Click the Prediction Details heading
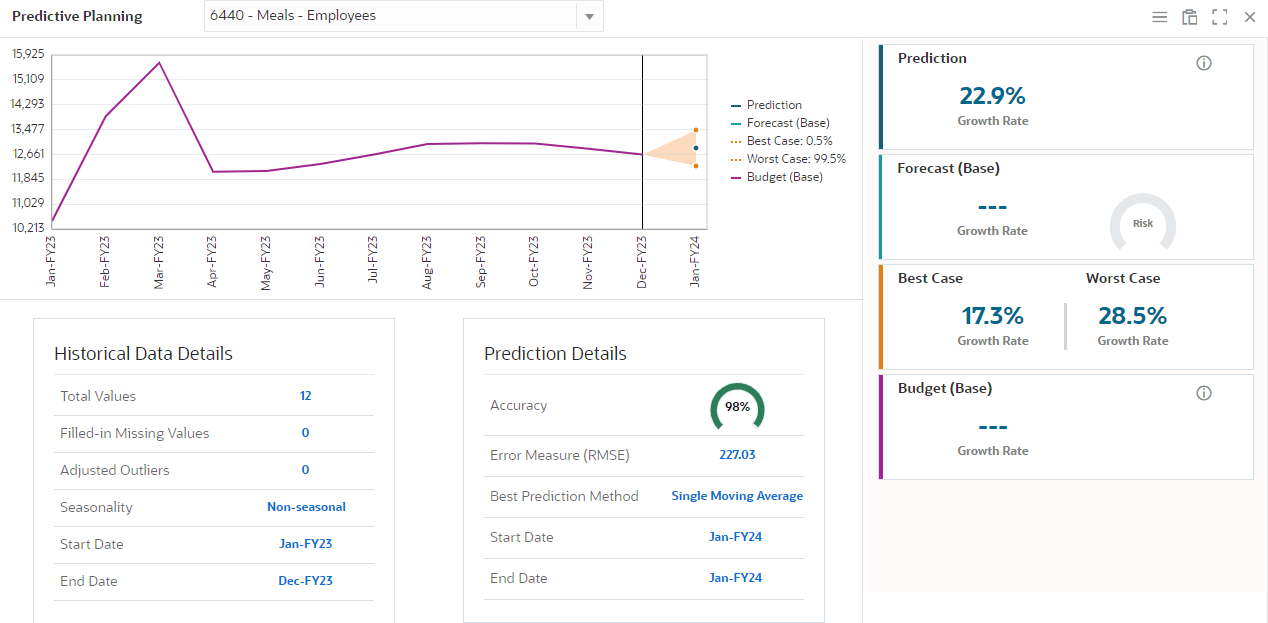This screenshot has width=1268, height=623. tap(555, 354)
